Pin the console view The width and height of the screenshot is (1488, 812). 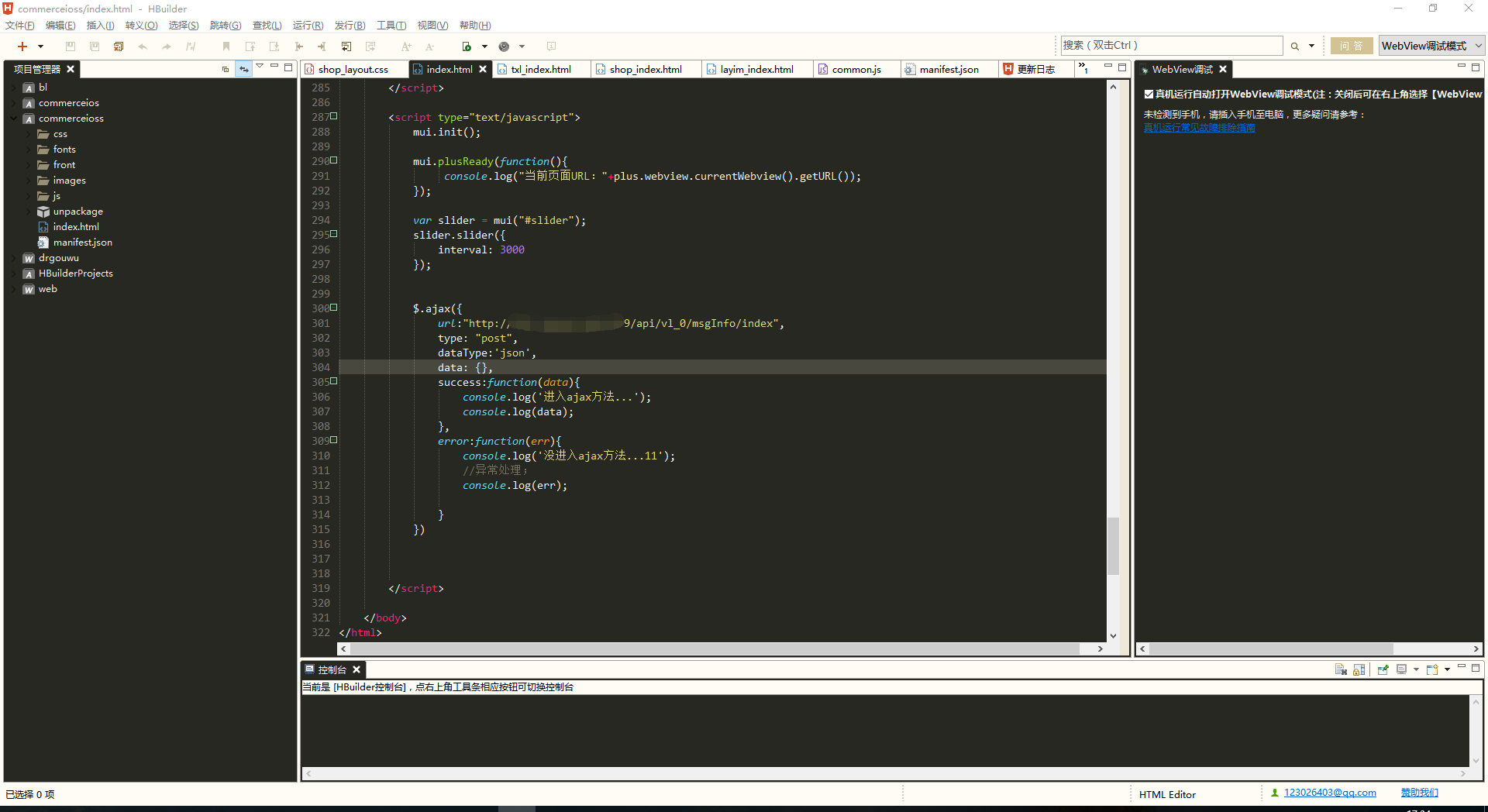coord(1383,669)
